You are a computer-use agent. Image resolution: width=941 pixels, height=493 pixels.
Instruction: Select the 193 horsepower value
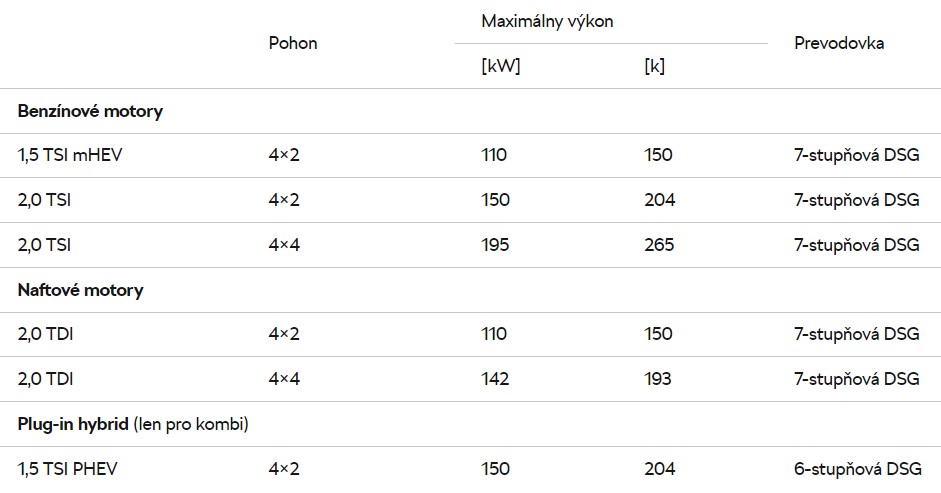click(x=658, y=379)
